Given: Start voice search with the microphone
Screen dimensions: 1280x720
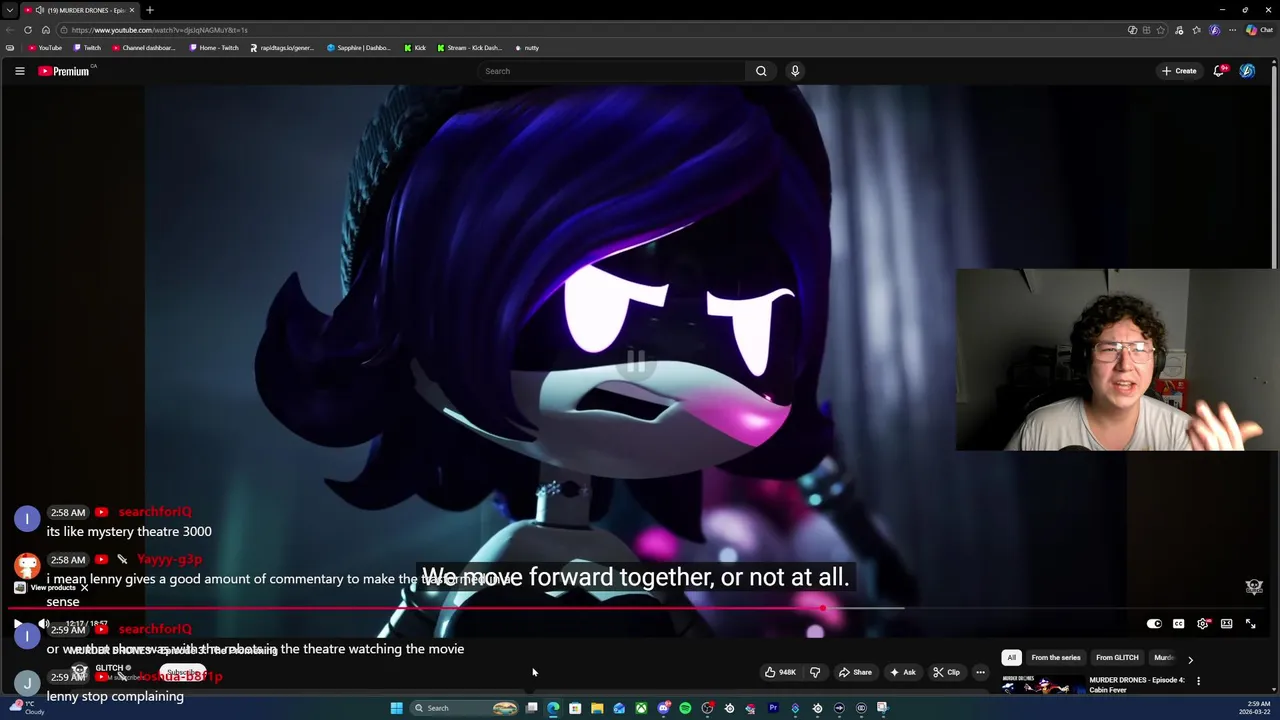Looking at the screenshot, I should (x=795, y=71).
